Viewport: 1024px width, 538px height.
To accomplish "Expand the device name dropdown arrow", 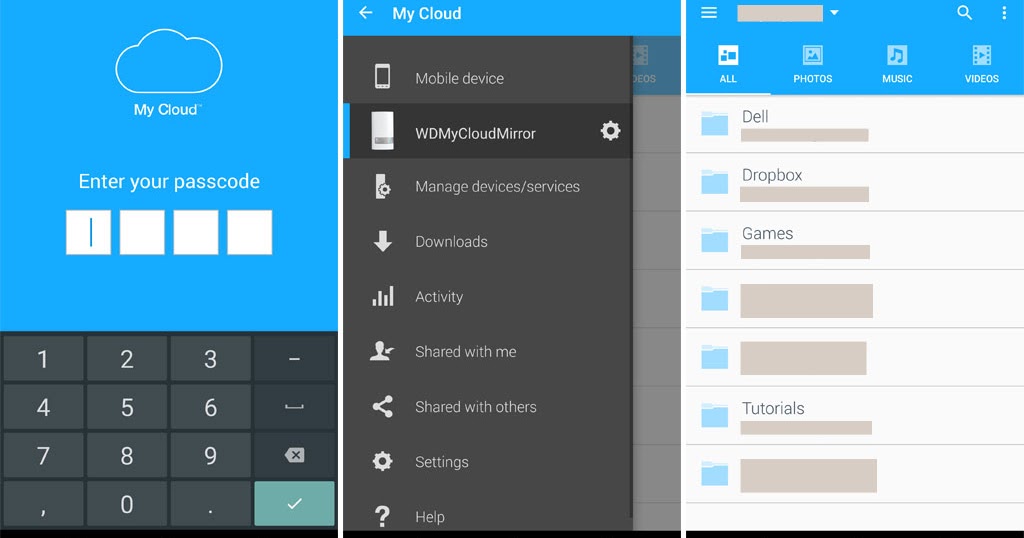I will point(835,12).
